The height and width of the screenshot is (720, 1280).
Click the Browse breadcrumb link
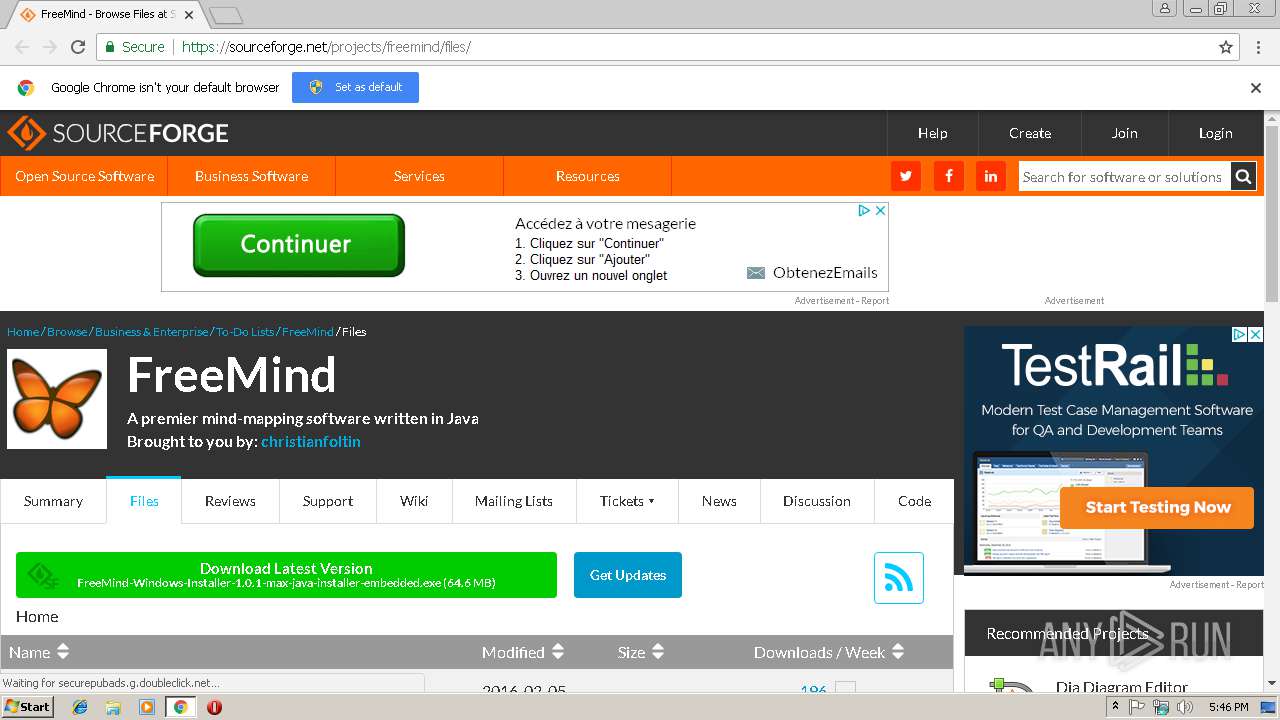(67, 332)
